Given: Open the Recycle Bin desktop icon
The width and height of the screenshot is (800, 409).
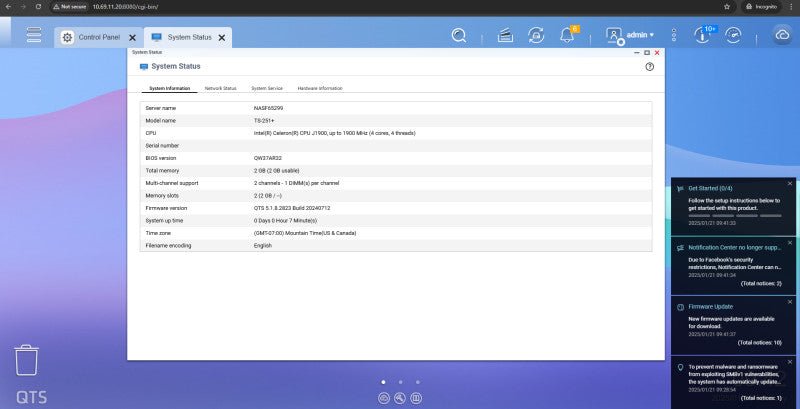Looking at the screenshot, I should click(x=26, y=360).
